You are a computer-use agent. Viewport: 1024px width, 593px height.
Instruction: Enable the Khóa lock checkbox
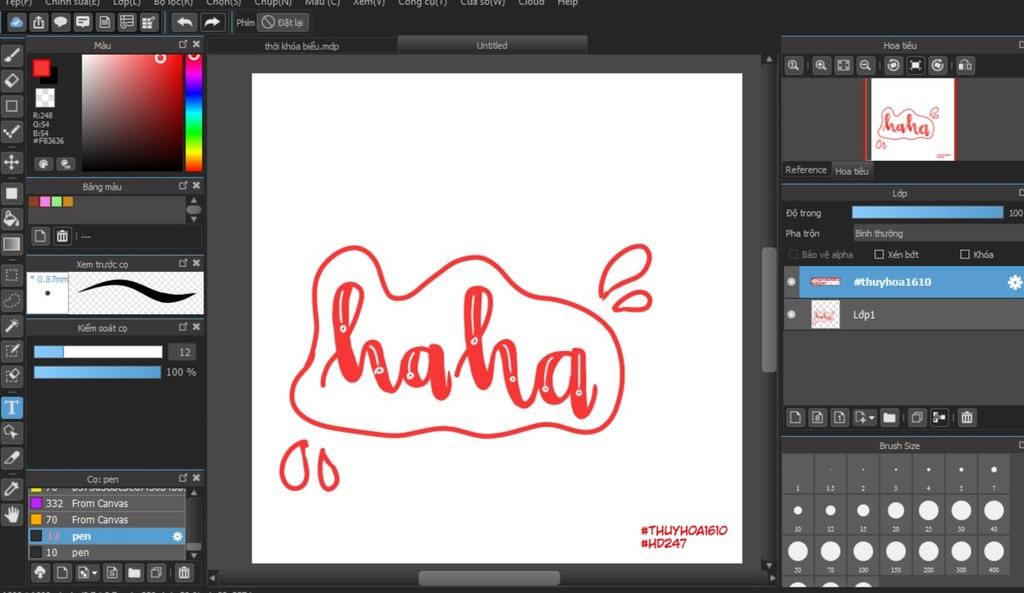tap(965, 255)
